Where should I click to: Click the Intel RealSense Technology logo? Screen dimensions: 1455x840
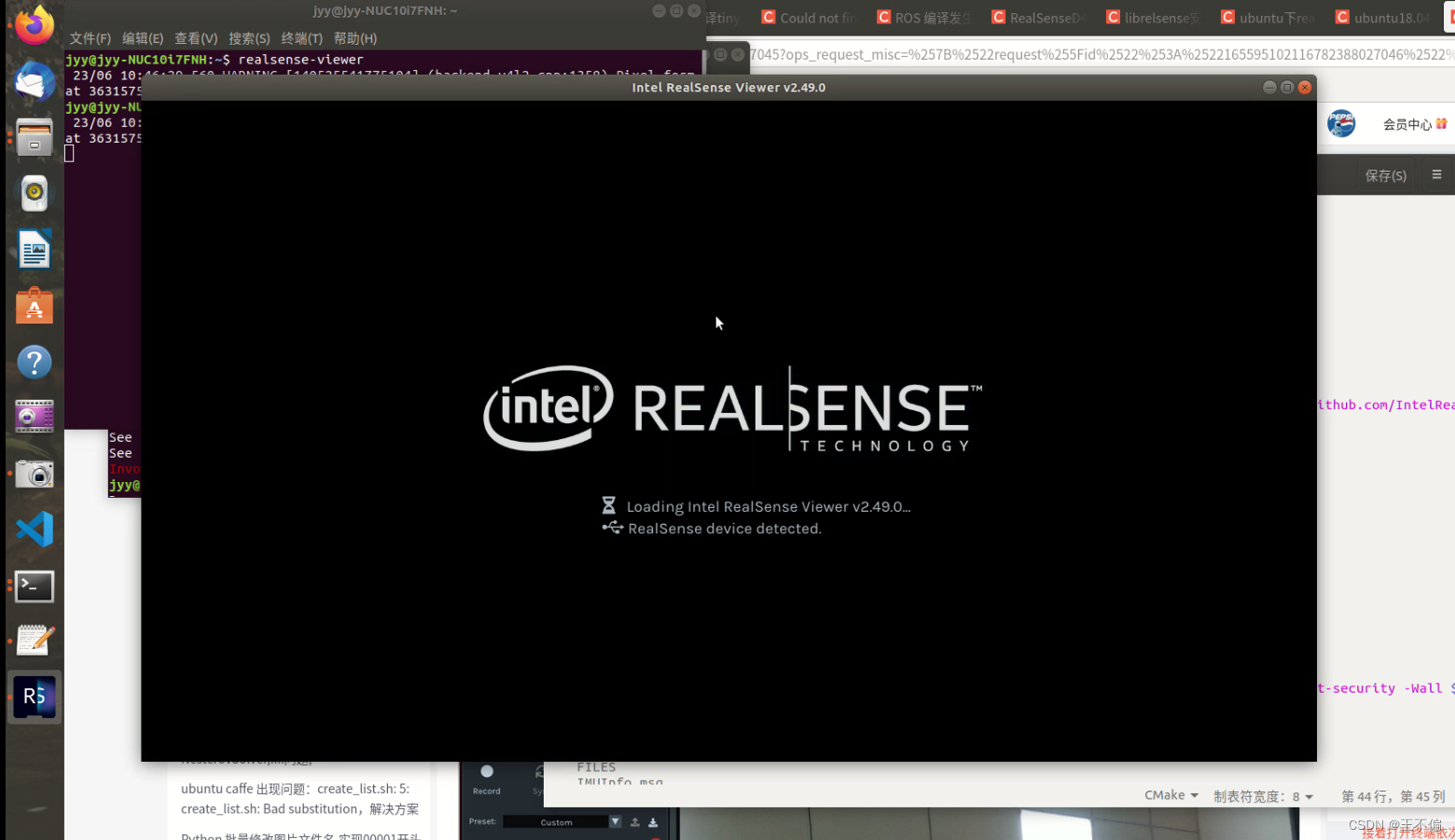click(x=732, y=408)
